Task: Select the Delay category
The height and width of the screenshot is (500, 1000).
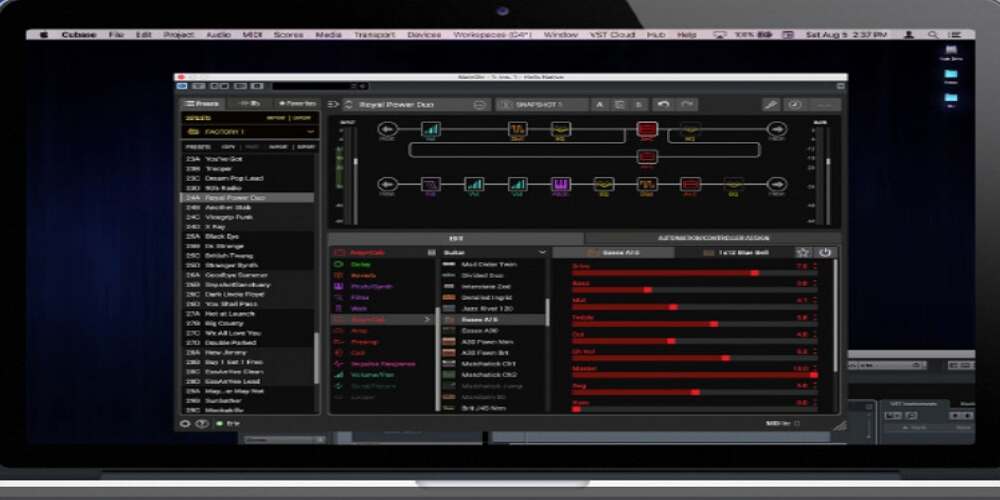Action: (x=360, y=265)
